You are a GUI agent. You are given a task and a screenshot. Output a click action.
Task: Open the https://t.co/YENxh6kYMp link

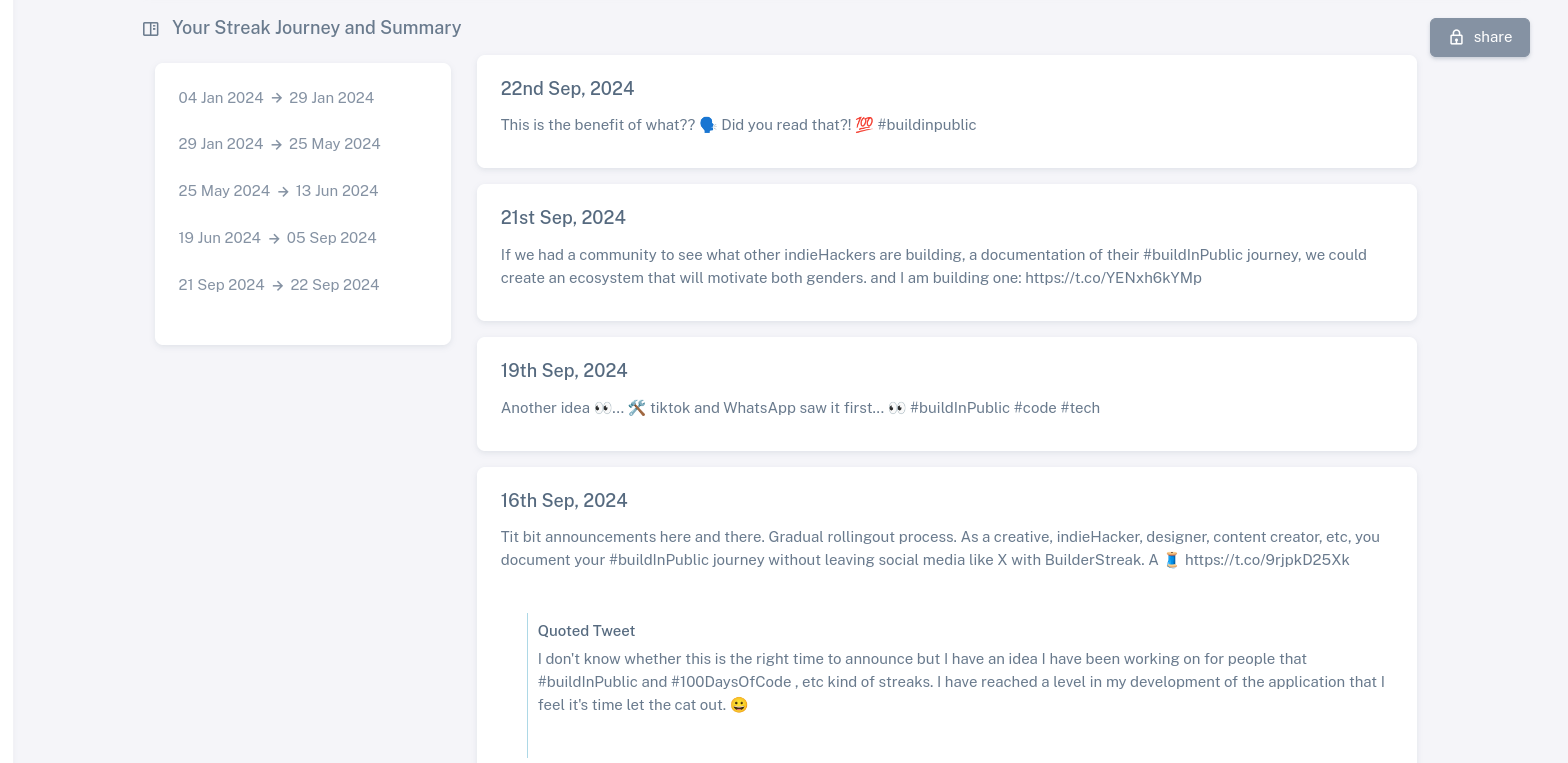pyautogui.click(x=1113, y=278)
